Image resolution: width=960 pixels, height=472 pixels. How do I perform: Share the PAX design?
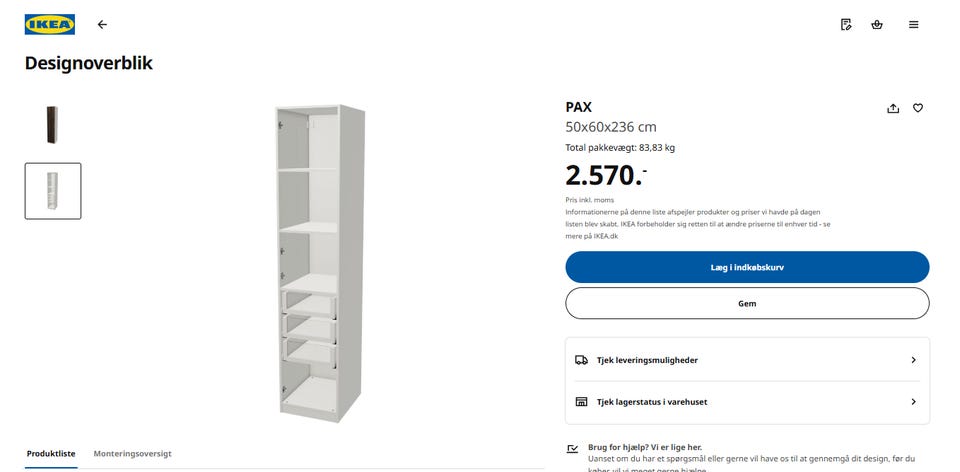893,108
